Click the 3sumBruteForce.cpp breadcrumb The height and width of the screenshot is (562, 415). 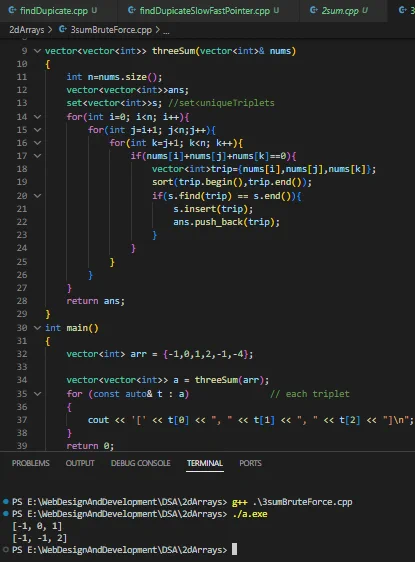point(111,30)
